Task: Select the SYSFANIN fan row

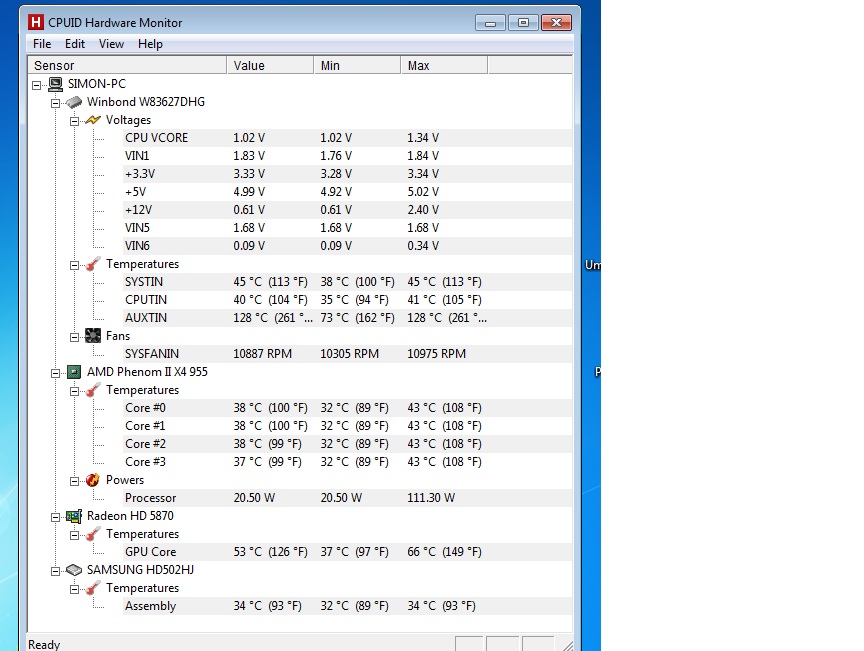Action: coord(348,354)
